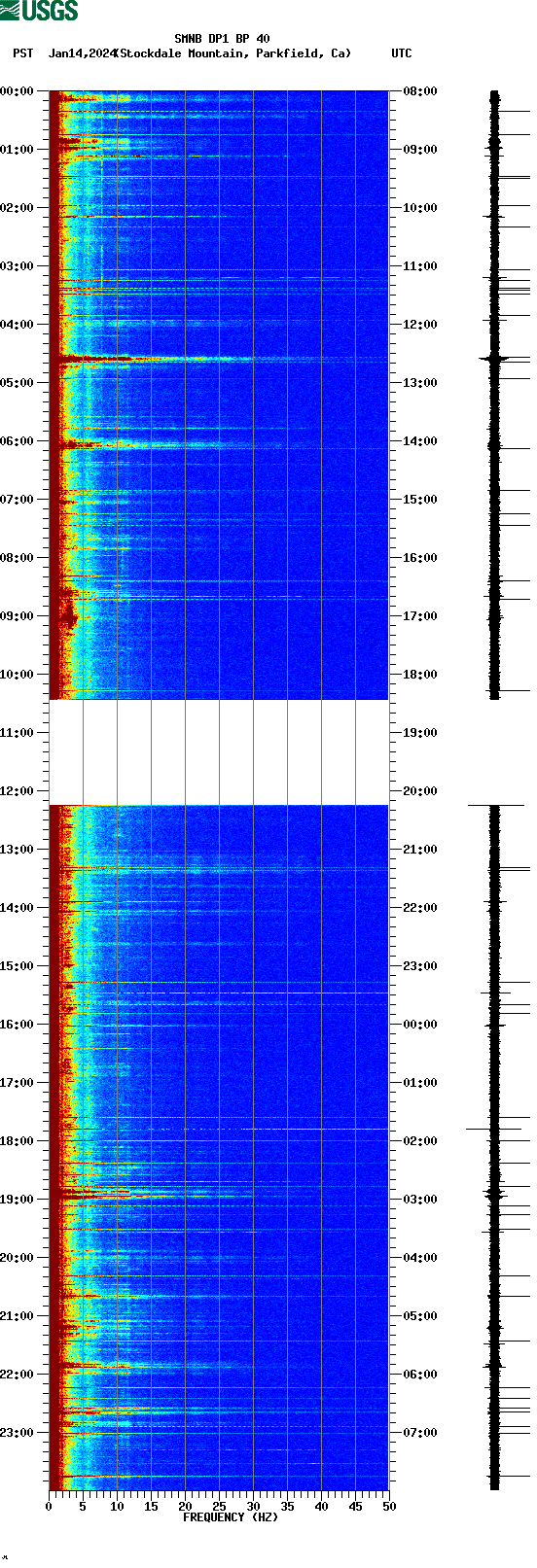Click the 04:00 label on PST axis
Viewport: 537px width, 1568px height.
point(18,325)
